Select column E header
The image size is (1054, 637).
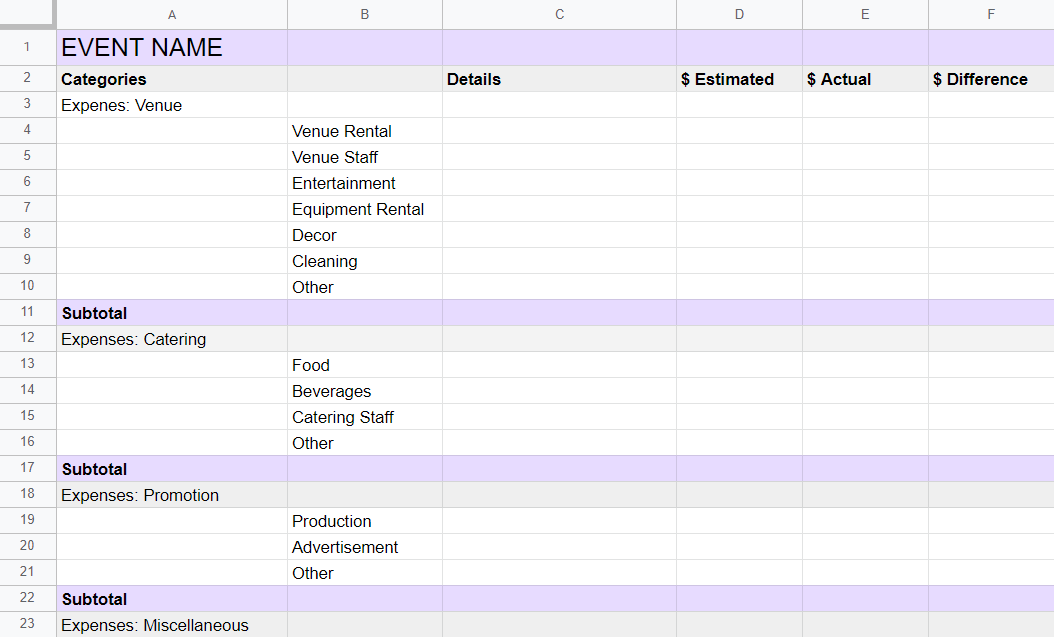(x=865, y=14)
